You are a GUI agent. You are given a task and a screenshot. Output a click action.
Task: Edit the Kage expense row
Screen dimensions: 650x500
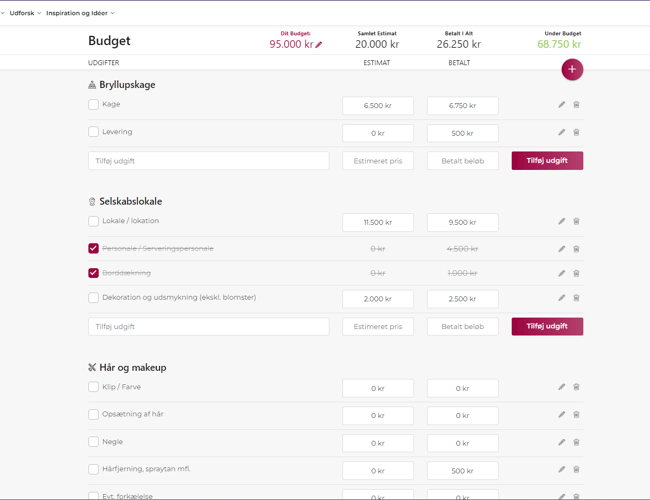pyautogui.click(x=561, y=105)
